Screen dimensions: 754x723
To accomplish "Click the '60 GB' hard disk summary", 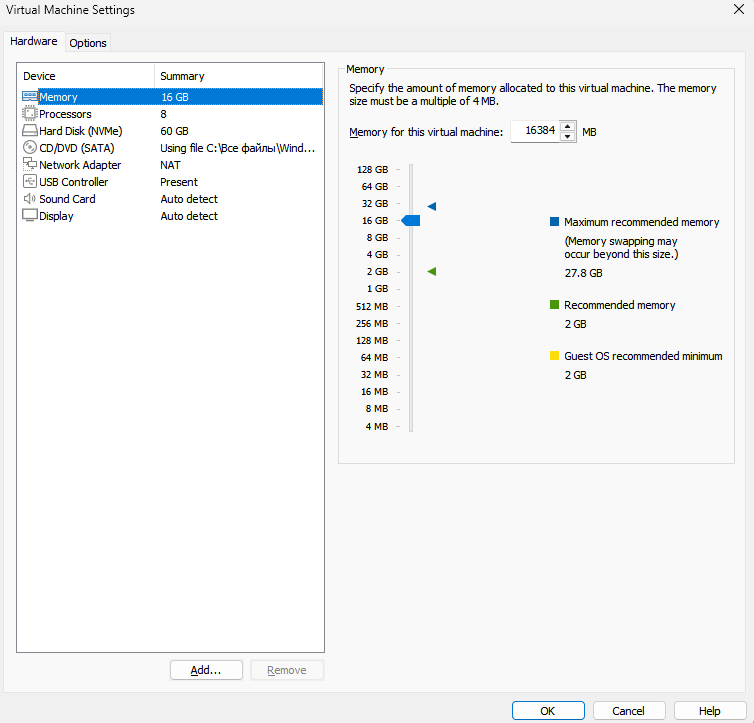I will (x=175, y=131).
